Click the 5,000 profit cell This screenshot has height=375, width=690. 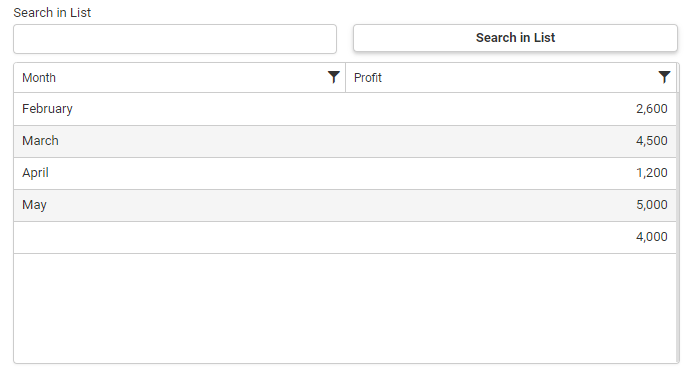pos(651,205)
